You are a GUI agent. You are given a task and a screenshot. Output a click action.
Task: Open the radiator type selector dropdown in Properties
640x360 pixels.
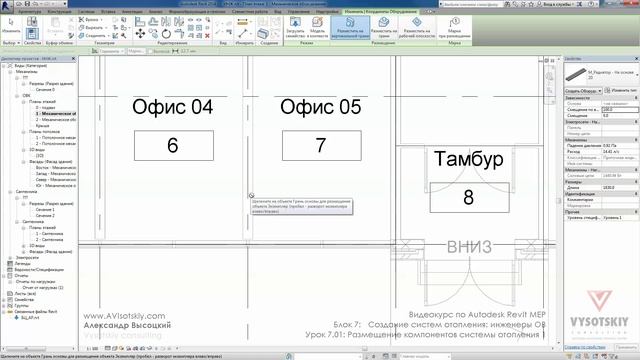tap(637, 75)
